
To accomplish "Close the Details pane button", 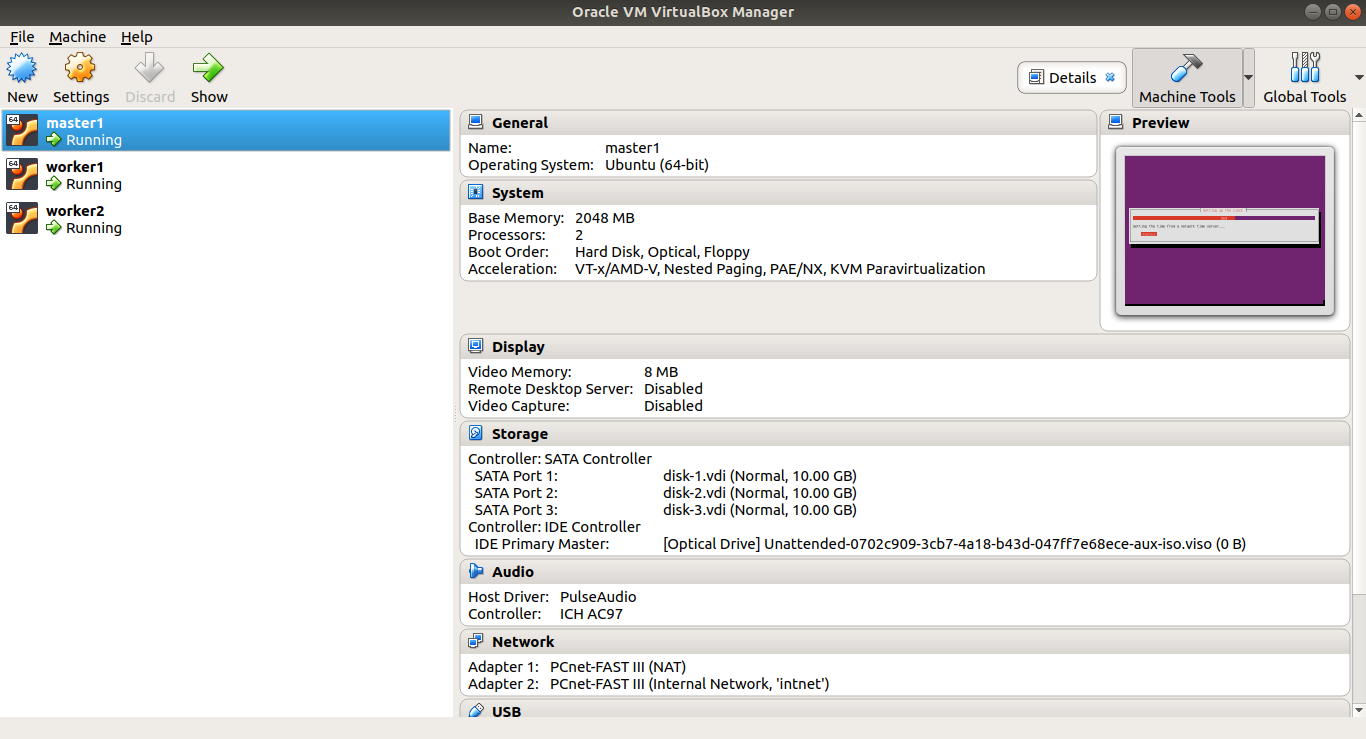I will click(x=1109, y=78).
